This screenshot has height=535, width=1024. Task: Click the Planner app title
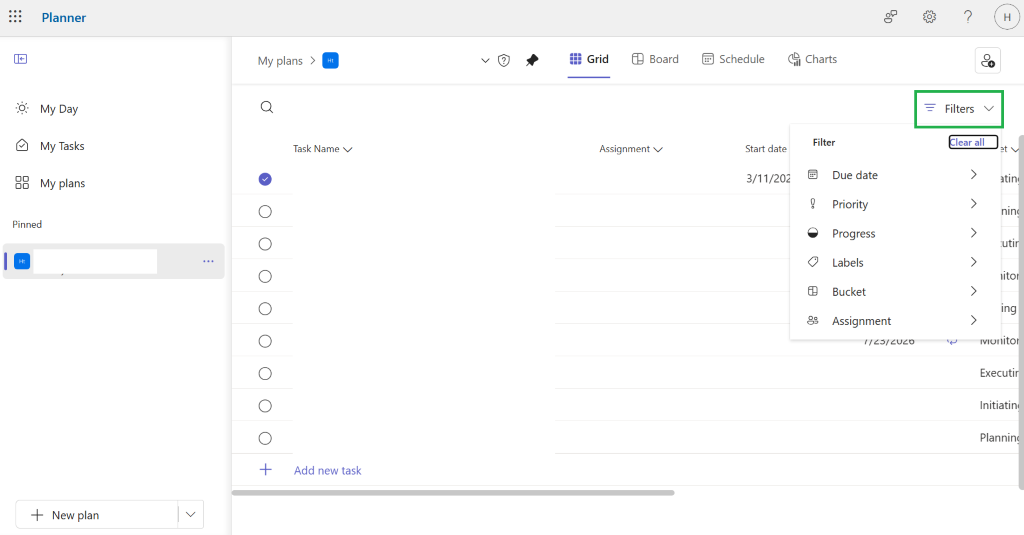64,18
